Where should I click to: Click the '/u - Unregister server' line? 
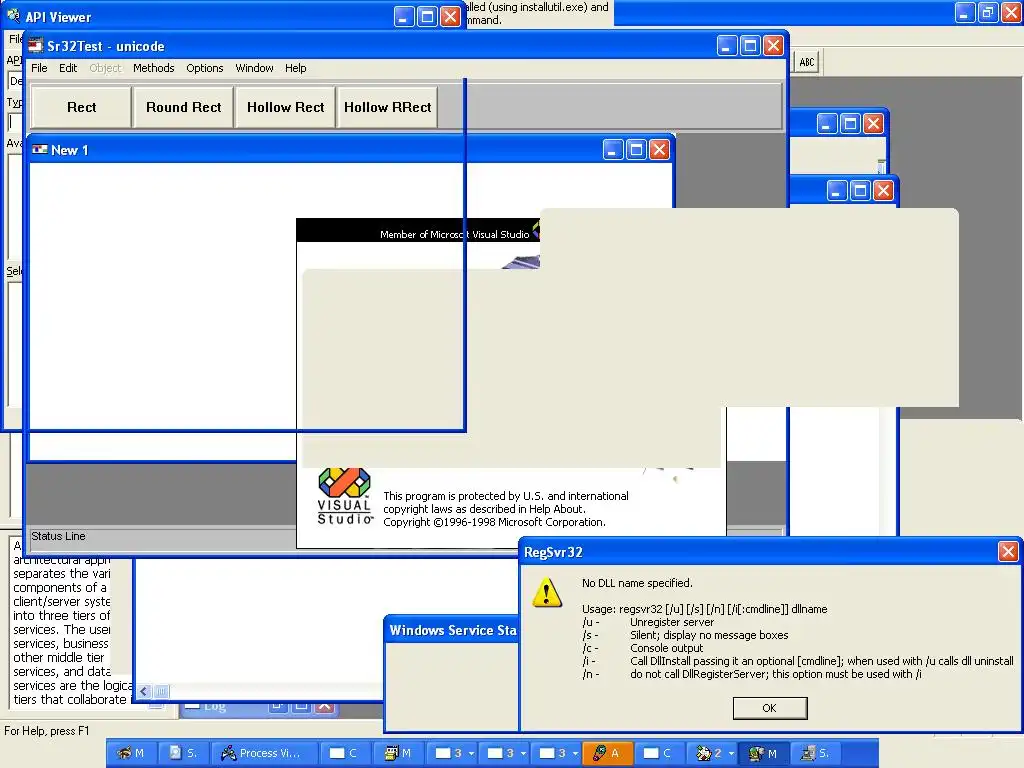pyautogui.click(x=648, y=622)
